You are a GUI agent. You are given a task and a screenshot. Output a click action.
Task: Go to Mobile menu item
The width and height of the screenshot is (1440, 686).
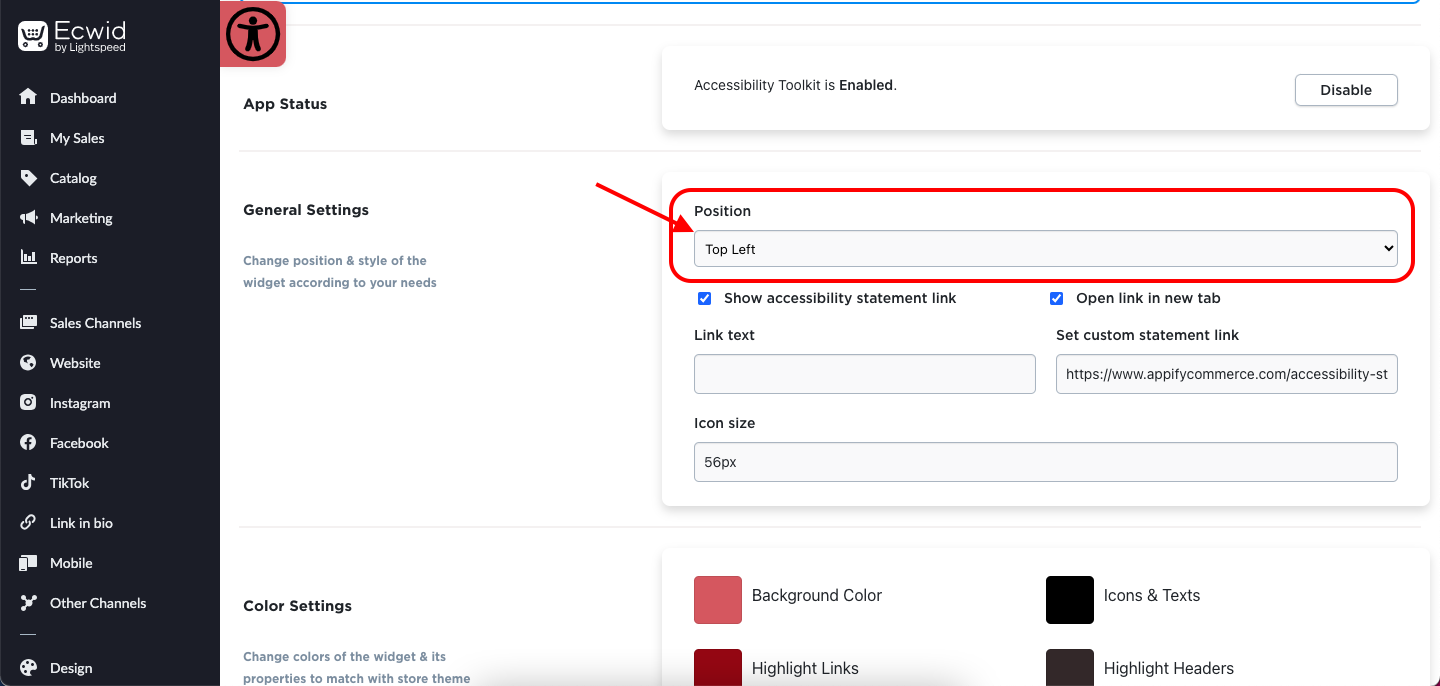[71, 563]
